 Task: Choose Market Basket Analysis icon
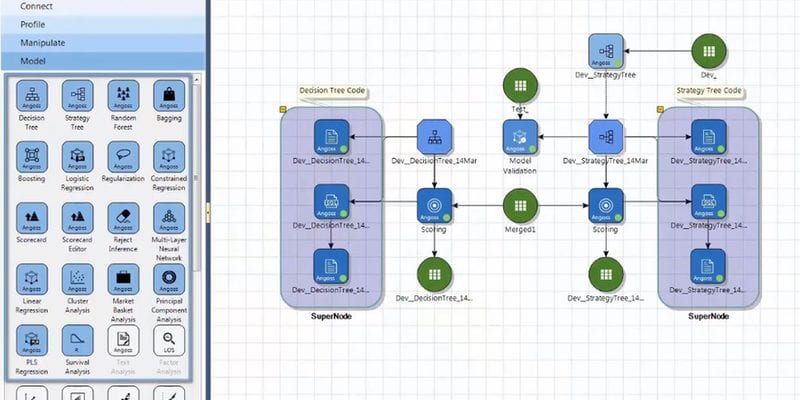[x=123, y=279]
